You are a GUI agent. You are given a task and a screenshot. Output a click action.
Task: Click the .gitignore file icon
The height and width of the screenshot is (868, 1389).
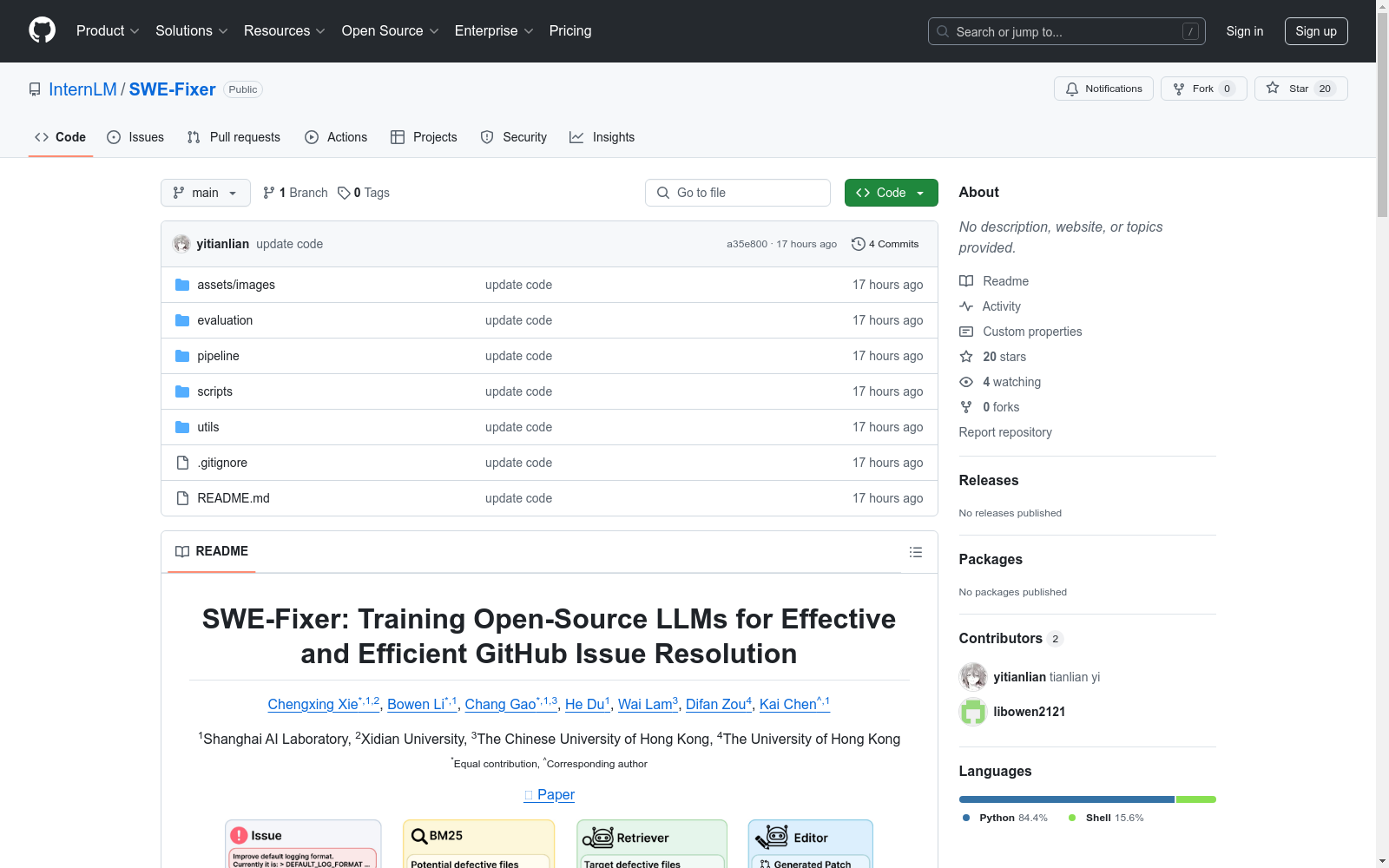pyautogui.click(x=182, y=463)
